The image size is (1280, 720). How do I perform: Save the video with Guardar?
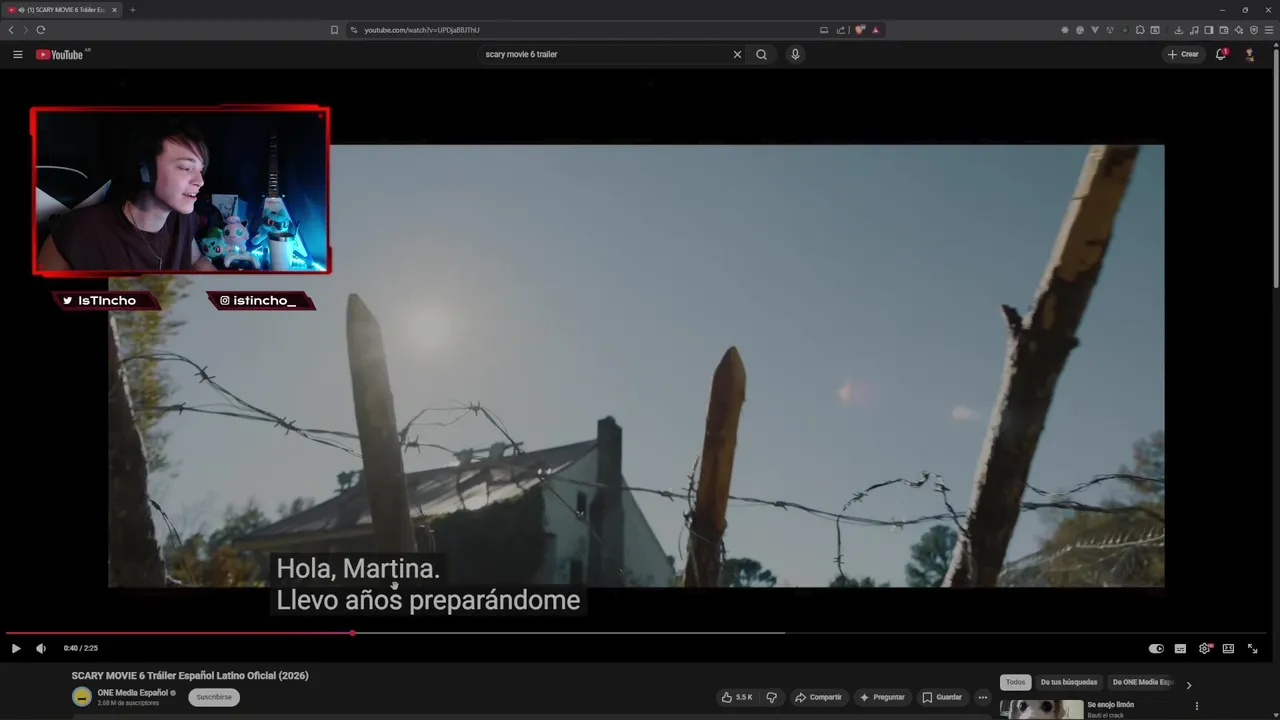(x=942, y=697)
